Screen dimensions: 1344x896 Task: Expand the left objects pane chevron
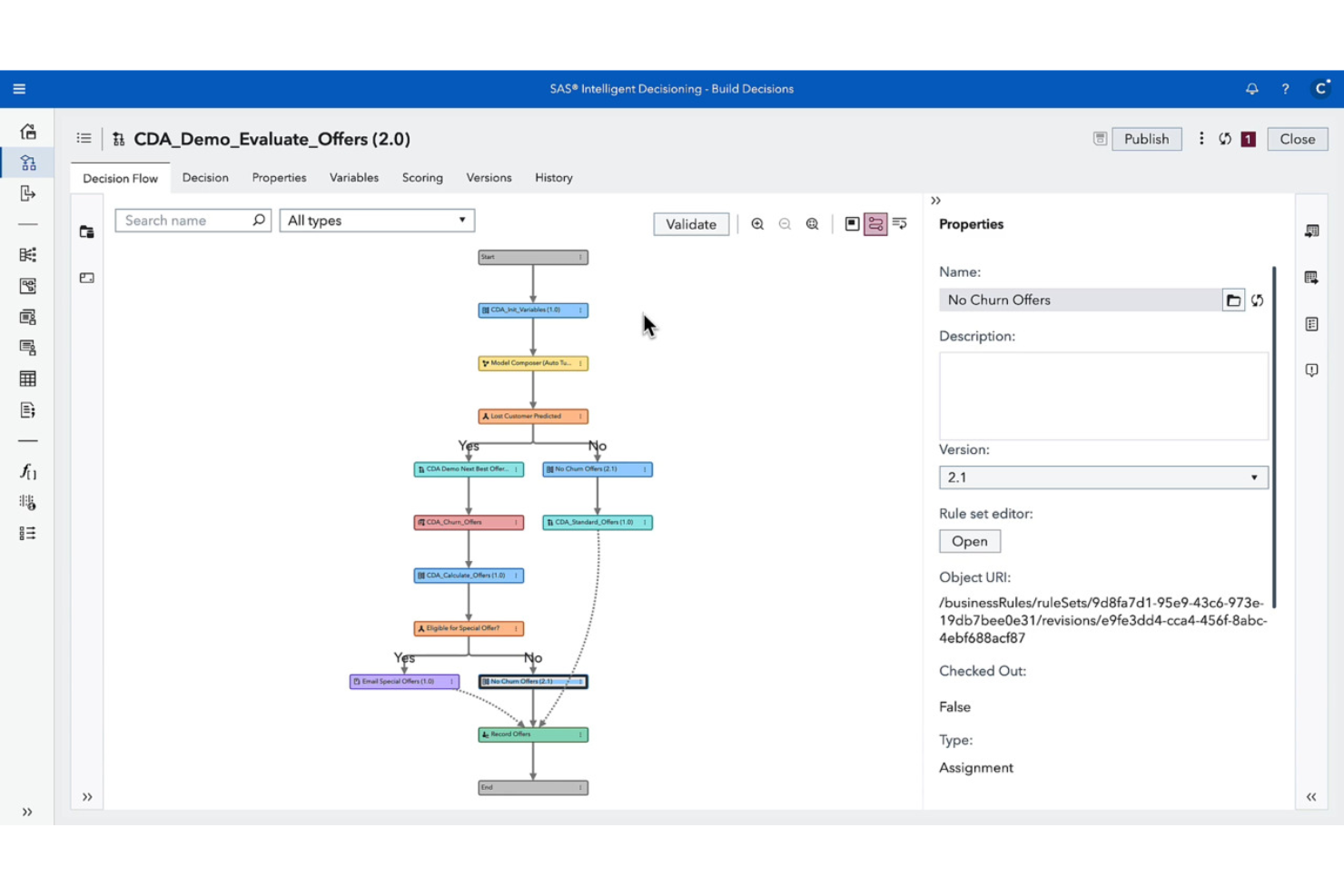(x=87, y=797)
